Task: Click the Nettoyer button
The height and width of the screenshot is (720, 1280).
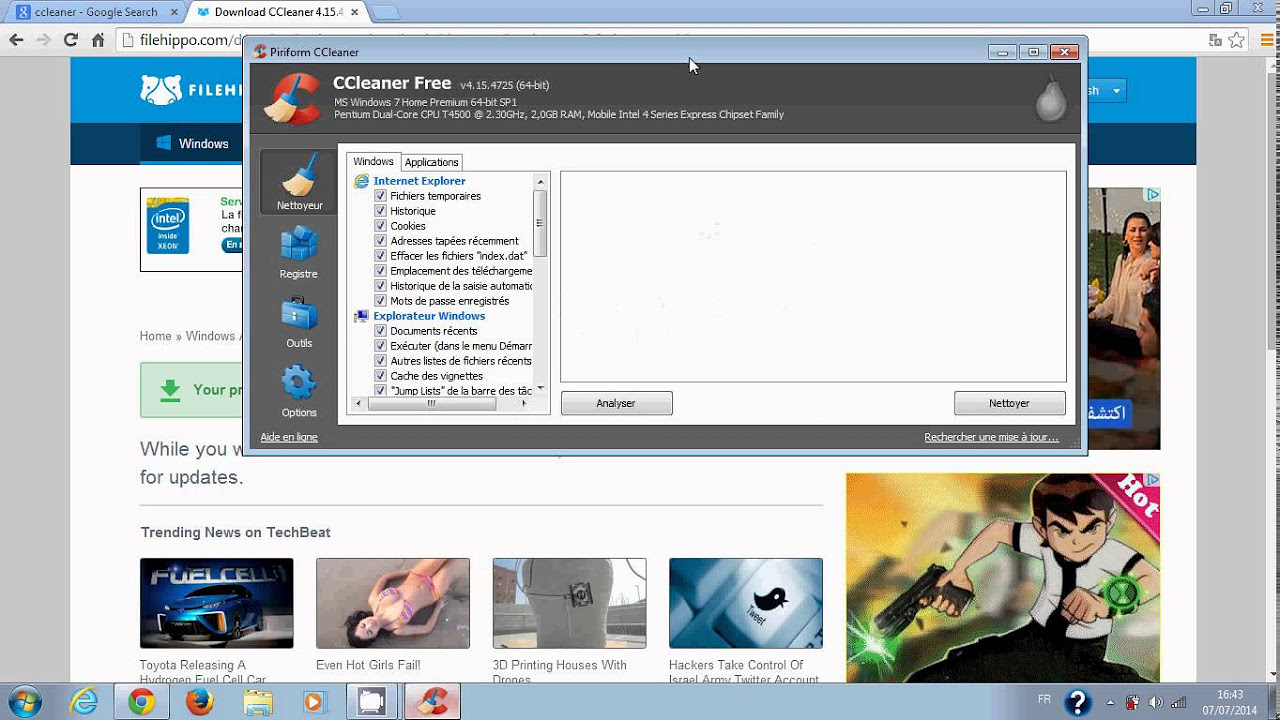Action: (x=1009, y=403)
